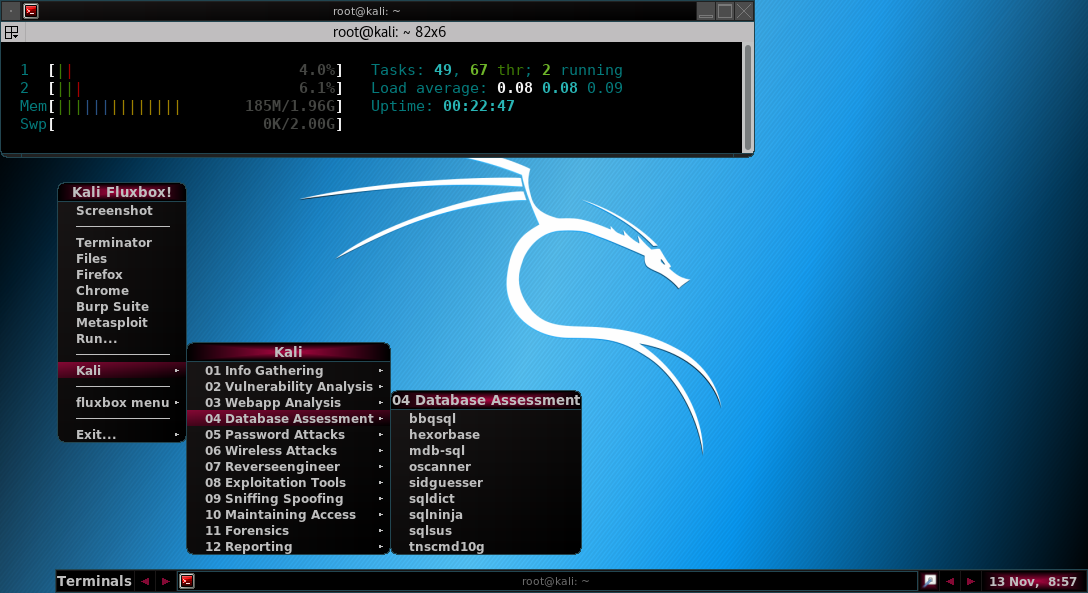Screen dimensions: 1088x593
Task: Click the sticky button in terminal titlebar corner
Action: tap(10, 10)
